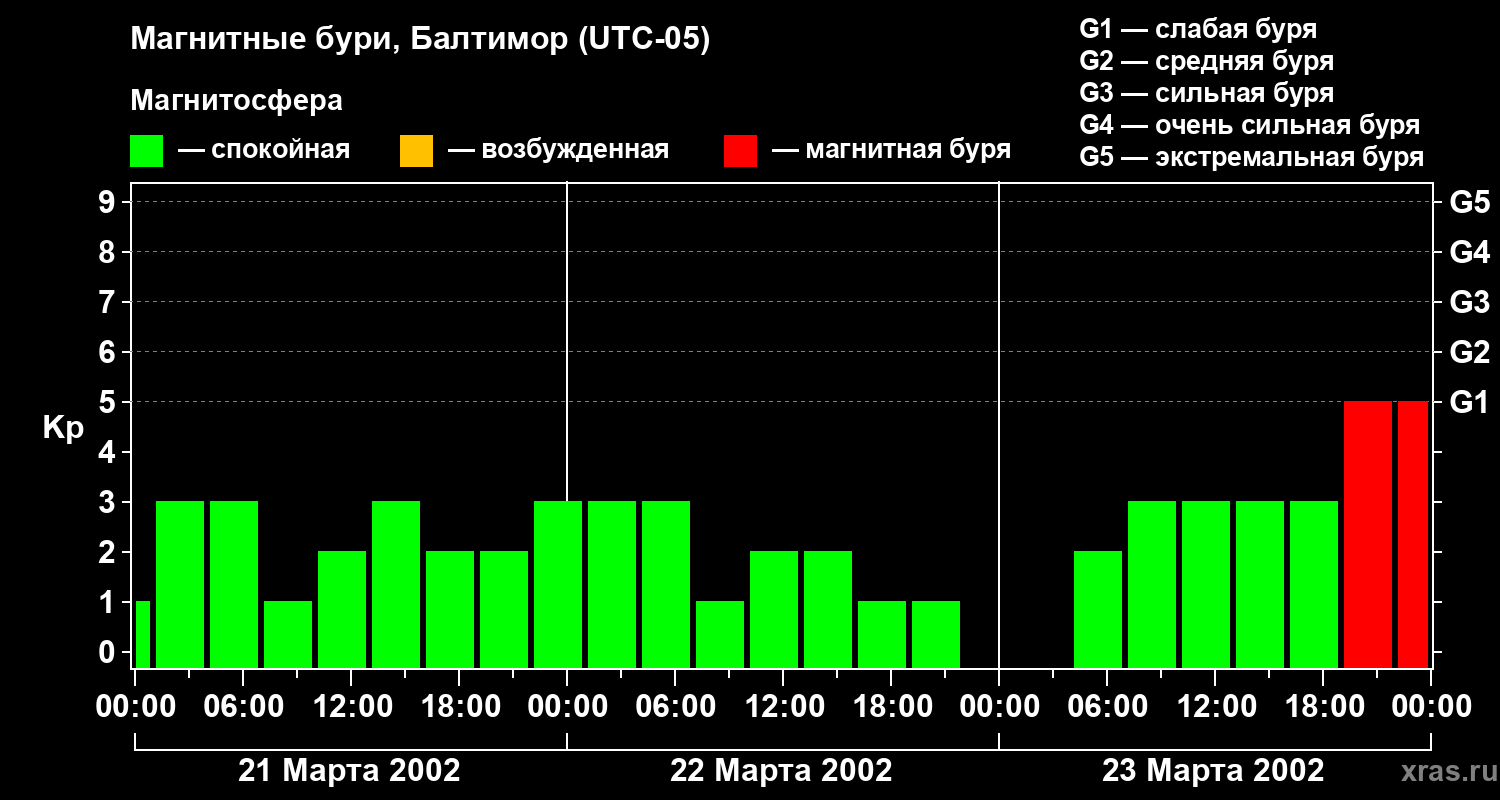
Task: Click the 06:00 time label of 22 Марта
Action: point(675,707)
